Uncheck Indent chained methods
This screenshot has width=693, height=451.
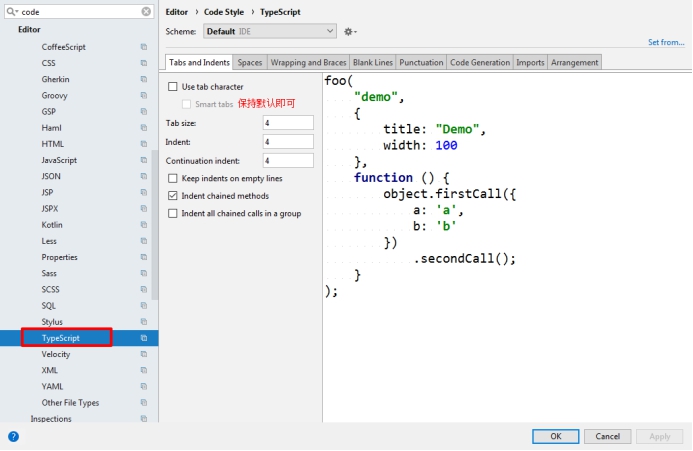[172, 196]
